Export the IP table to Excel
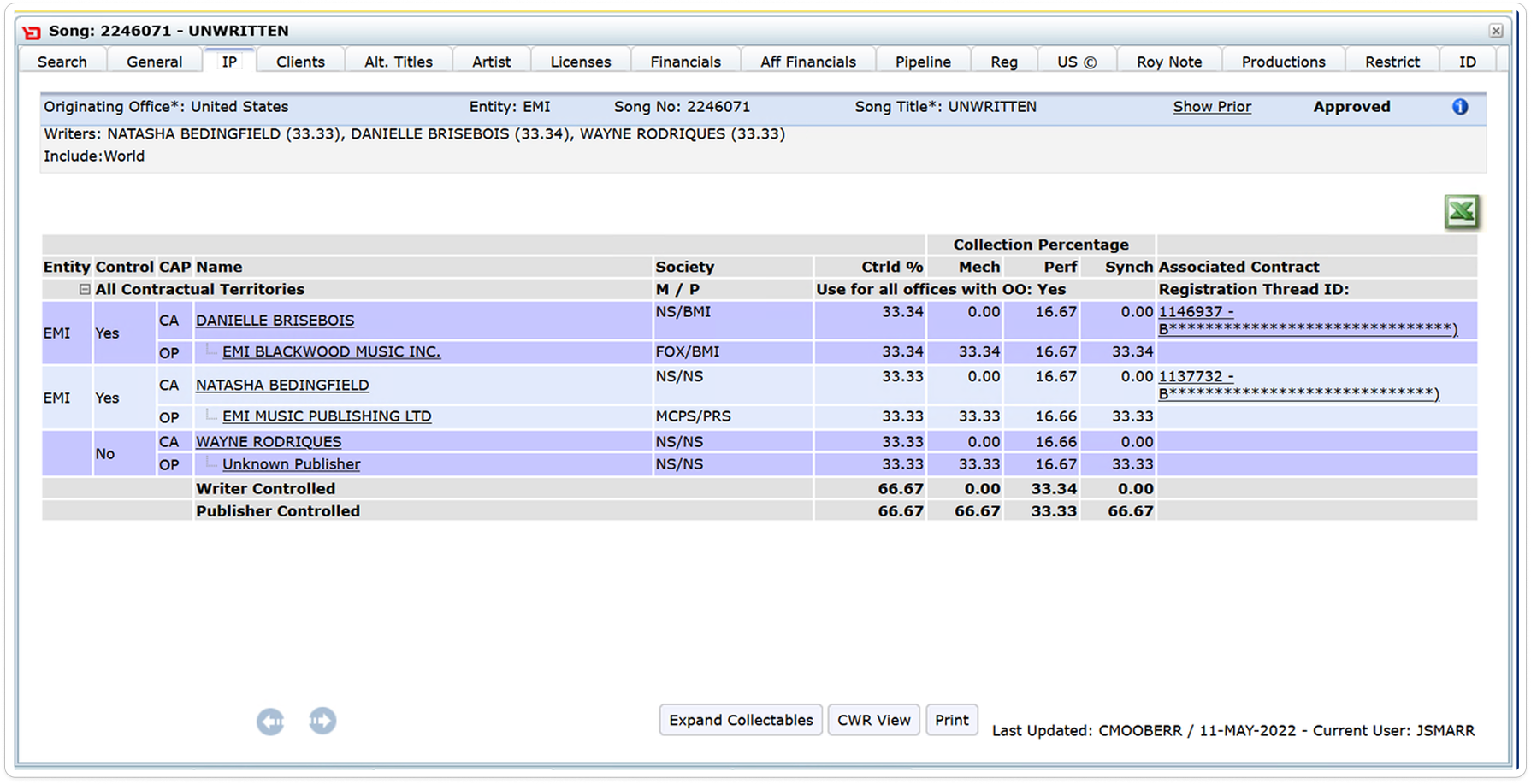Screen dimensions: 1531x784 point(1462,212)
